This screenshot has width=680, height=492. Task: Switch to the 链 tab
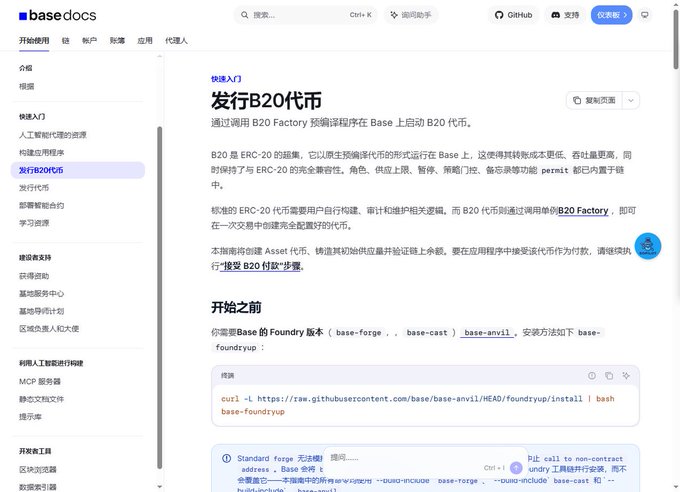pos(65,40)
